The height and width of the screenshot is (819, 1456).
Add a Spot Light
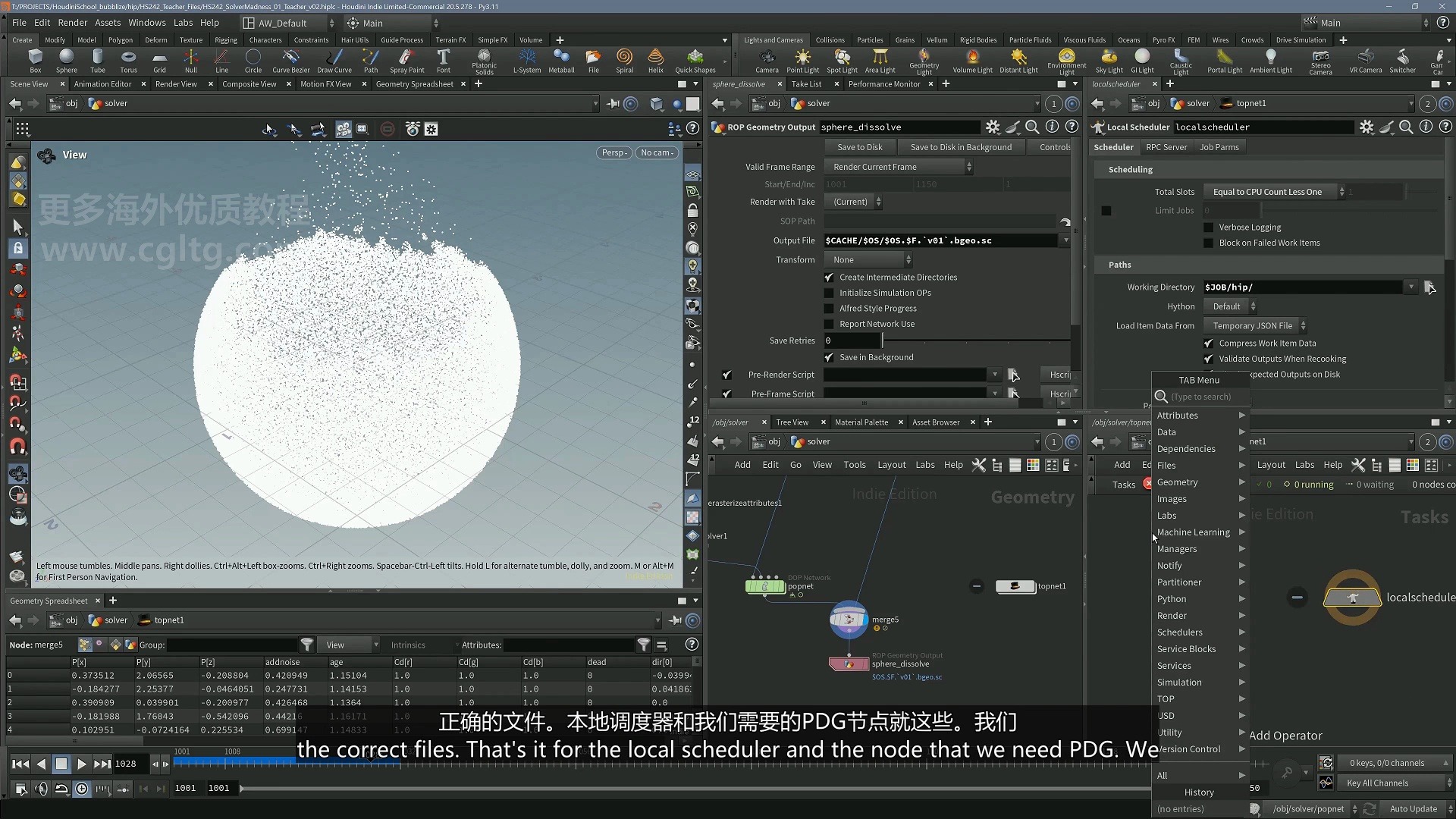(x=842, y=61)
